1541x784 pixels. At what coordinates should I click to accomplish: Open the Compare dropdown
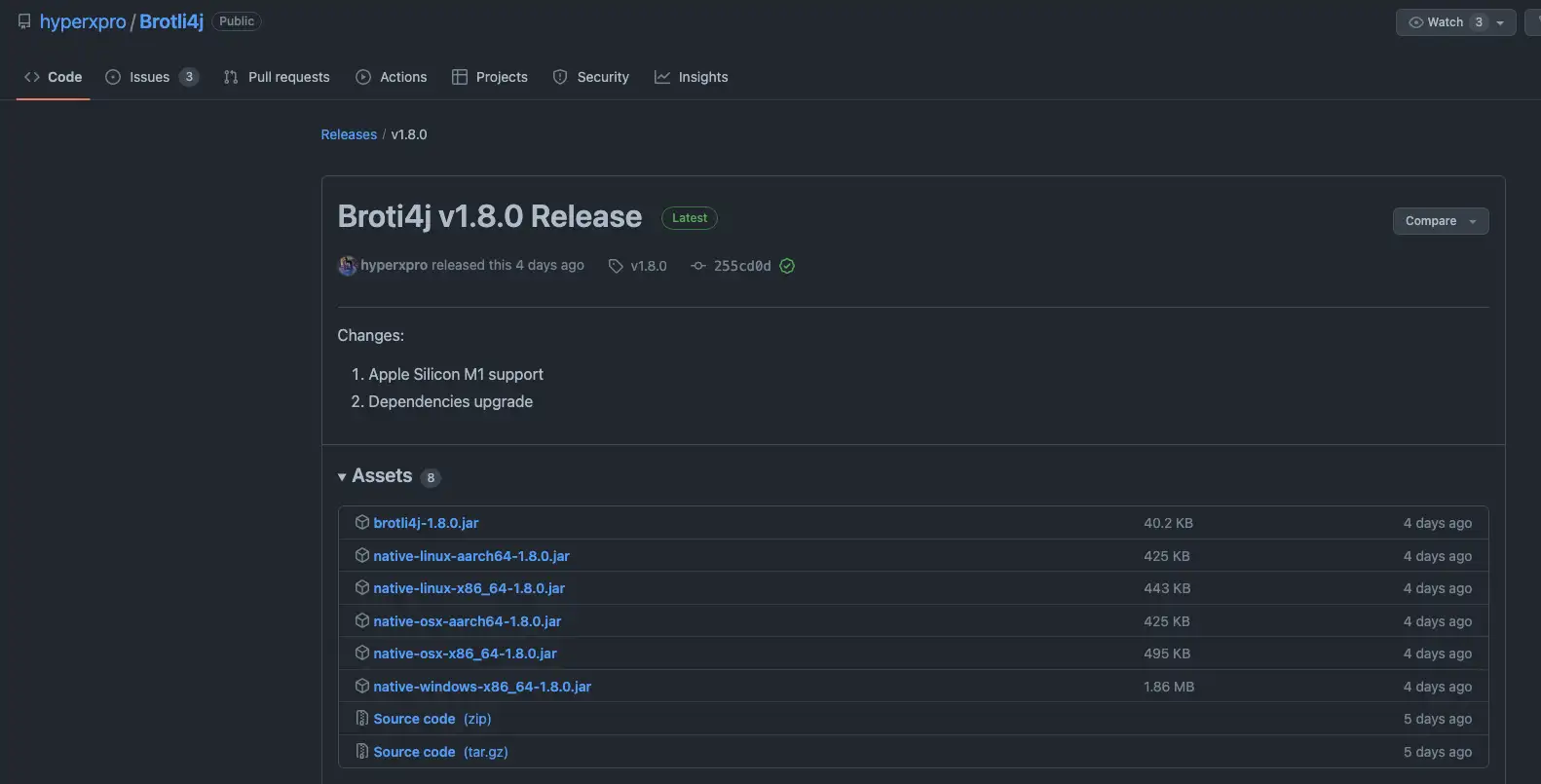tap(1441, 221)
